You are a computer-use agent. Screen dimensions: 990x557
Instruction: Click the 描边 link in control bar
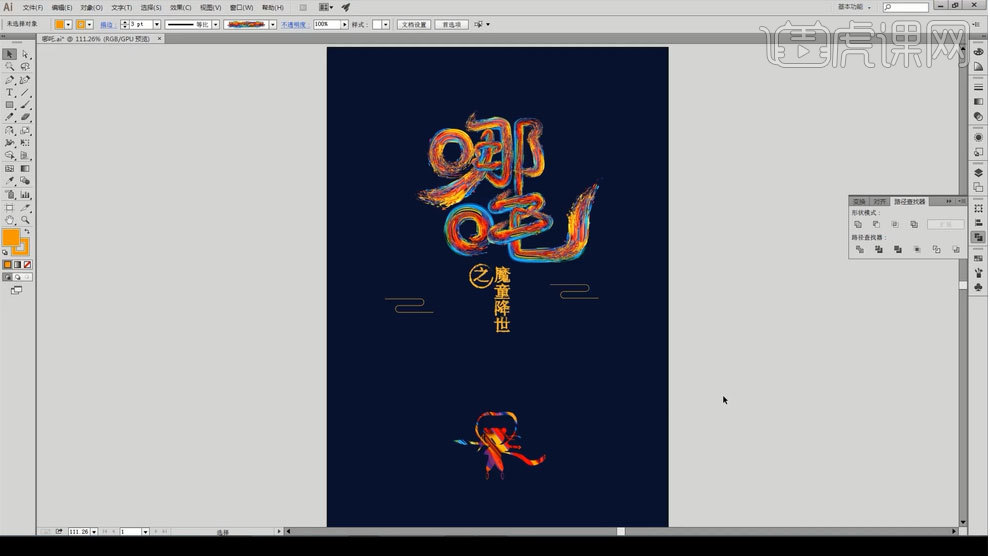pyautogui.click(x=107, y=25)
